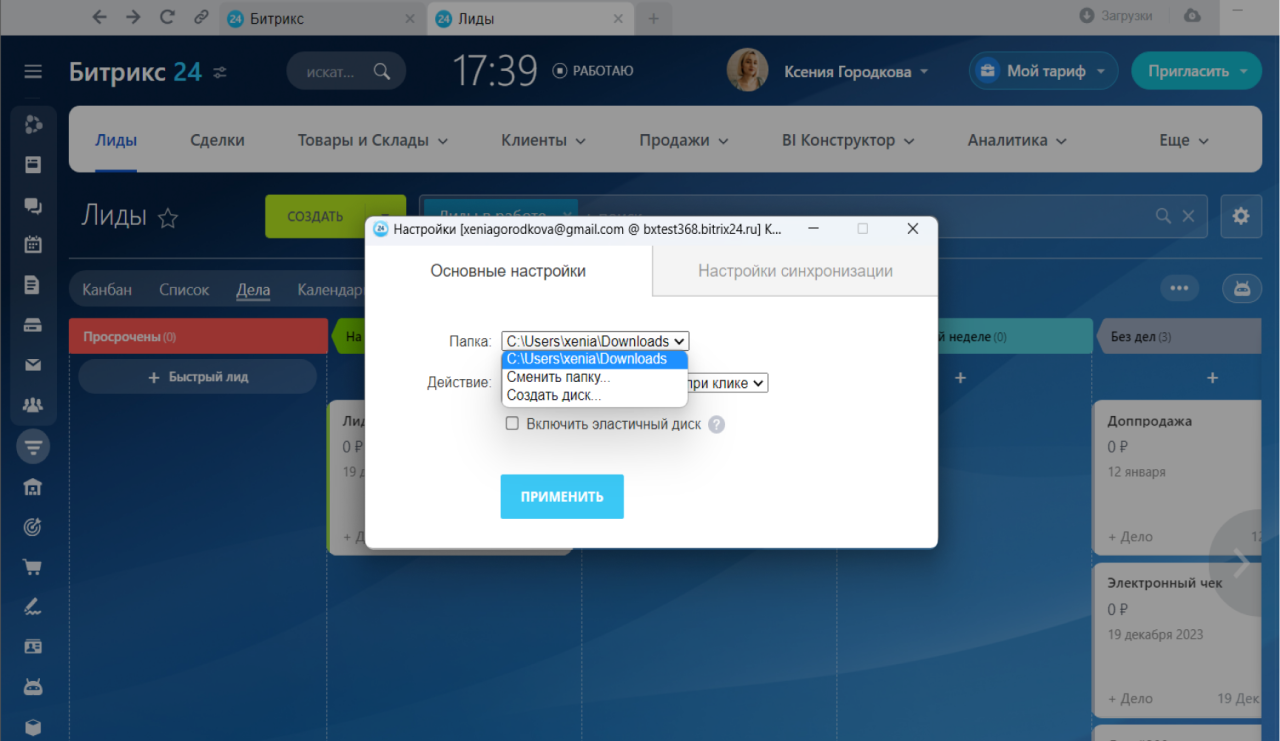Go back in browser
This screenshot has width=1280, height=741.
pyautogui.click(x=98, y=17)
